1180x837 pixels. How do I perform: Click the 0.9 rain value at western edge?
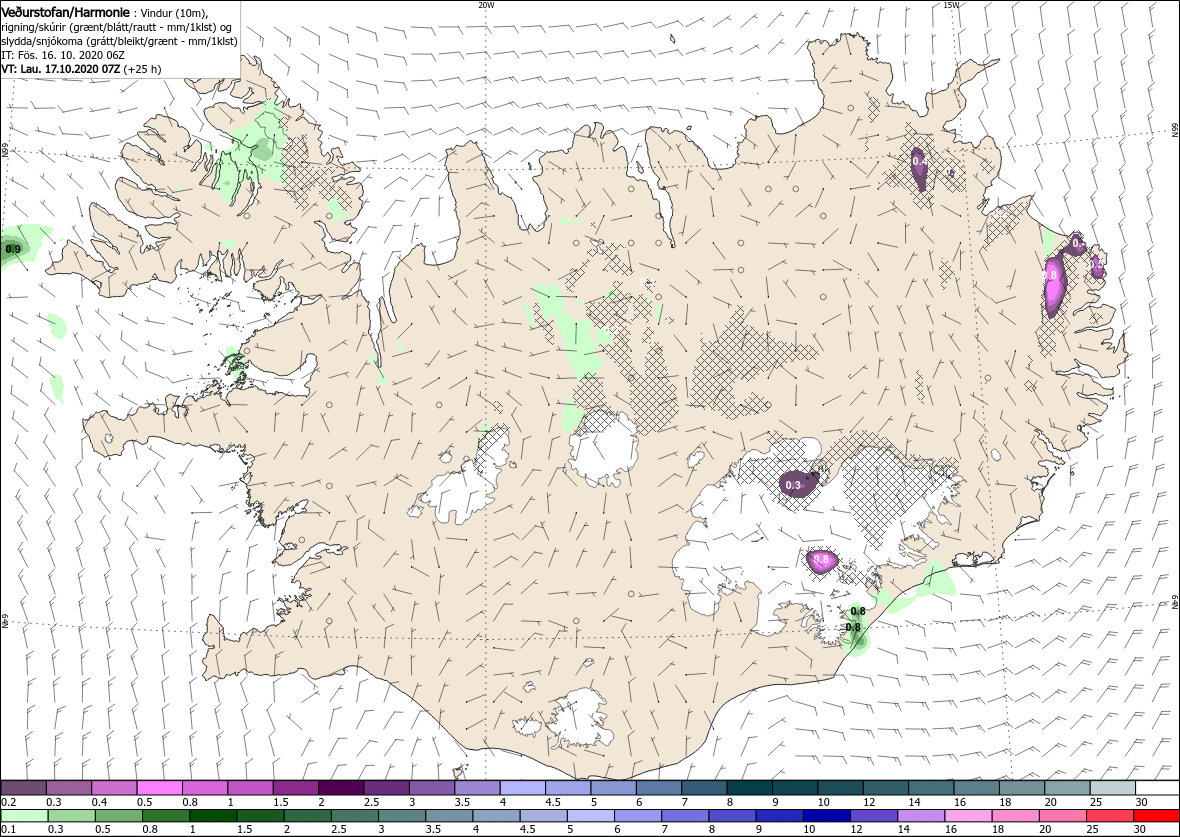13,249
